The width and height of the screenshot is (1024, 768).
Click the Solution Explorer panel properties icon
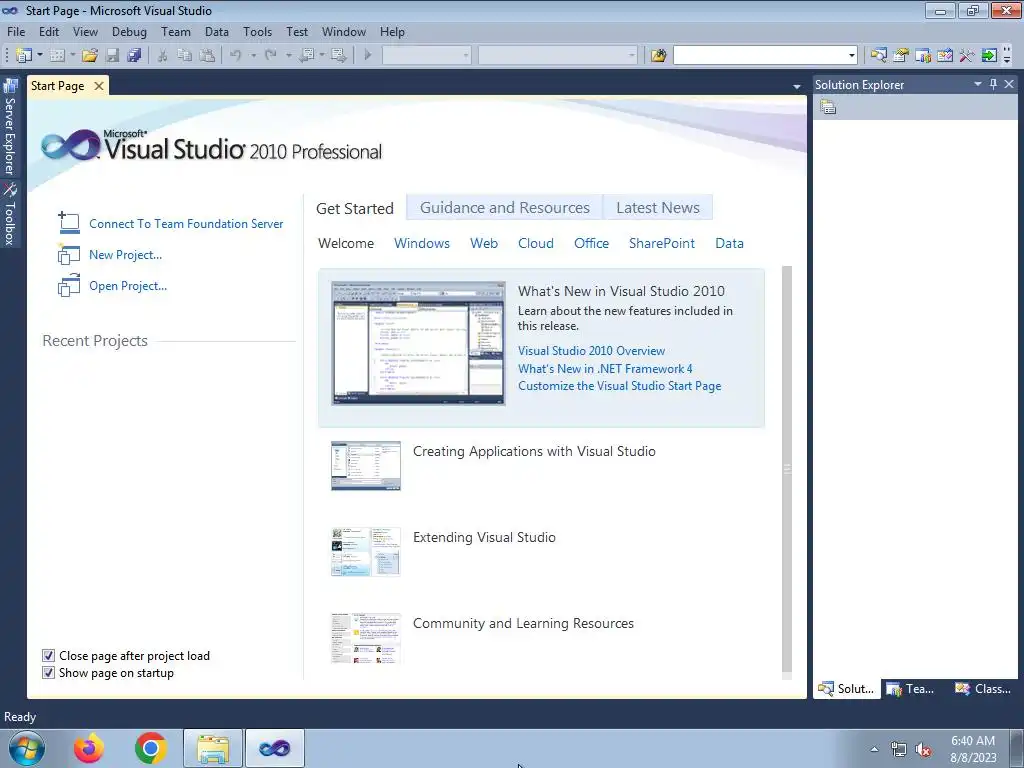click(828, 107)
